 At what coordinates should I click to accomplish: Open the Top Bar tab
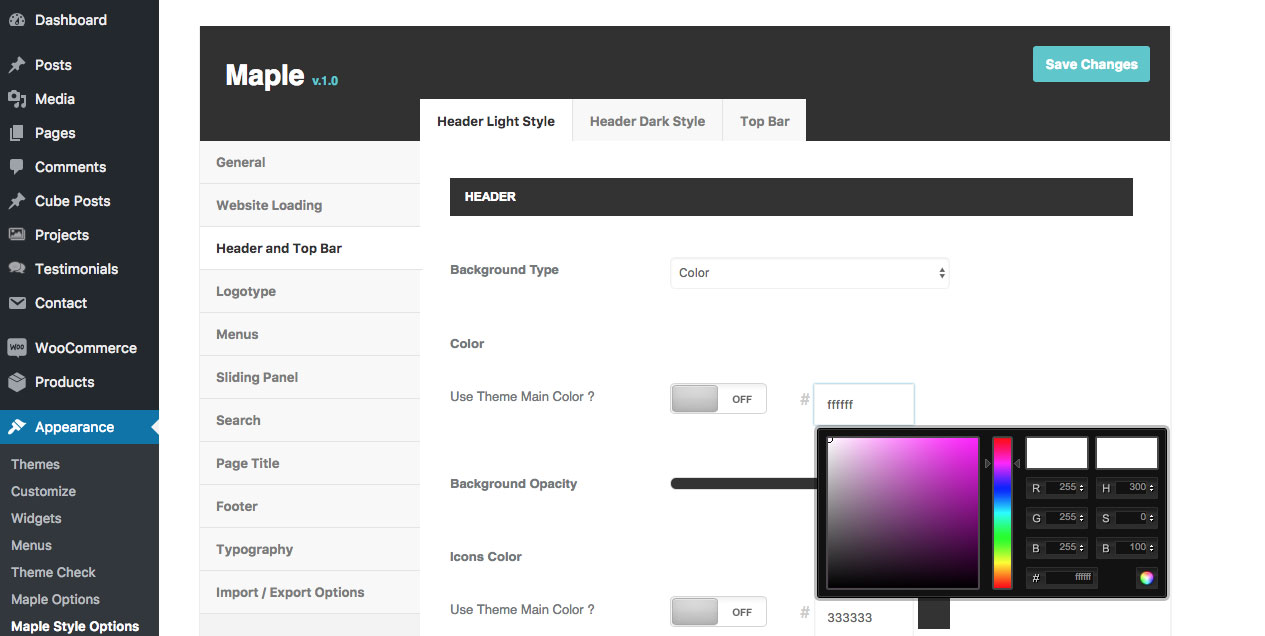(764, 121)
